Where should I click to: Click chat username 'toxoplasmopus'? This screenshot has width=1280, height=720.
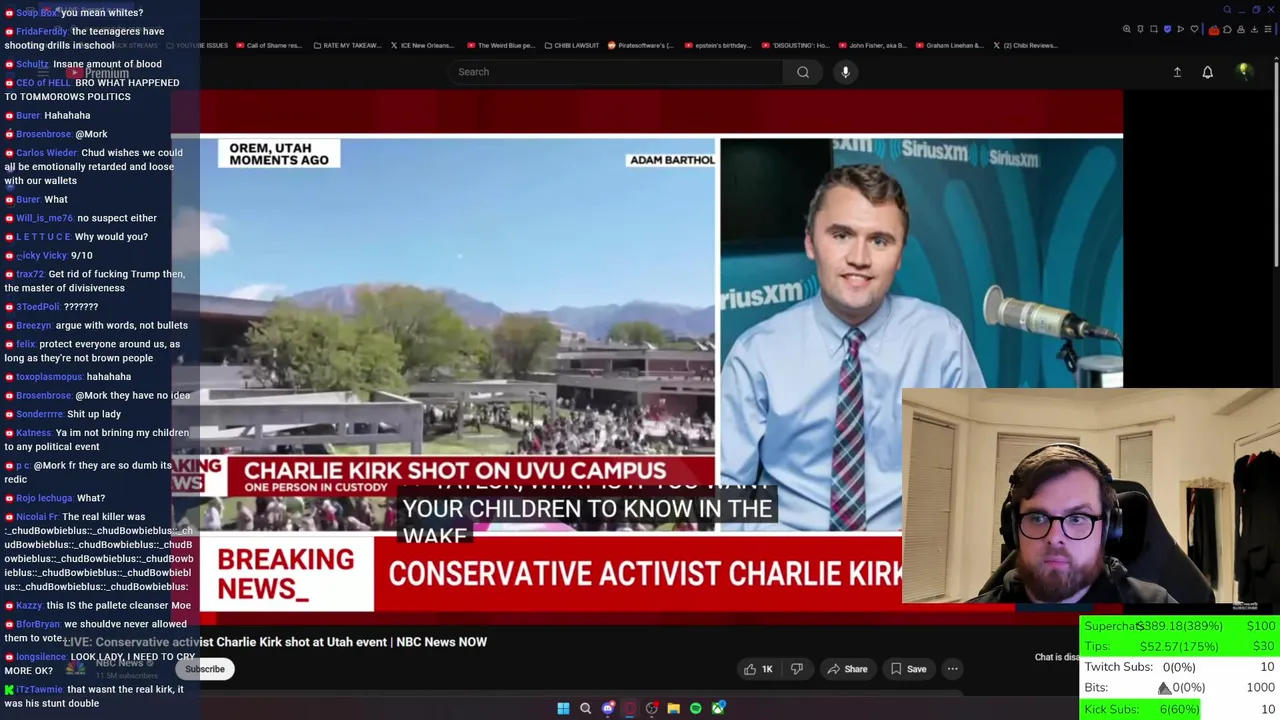[49, 377]
